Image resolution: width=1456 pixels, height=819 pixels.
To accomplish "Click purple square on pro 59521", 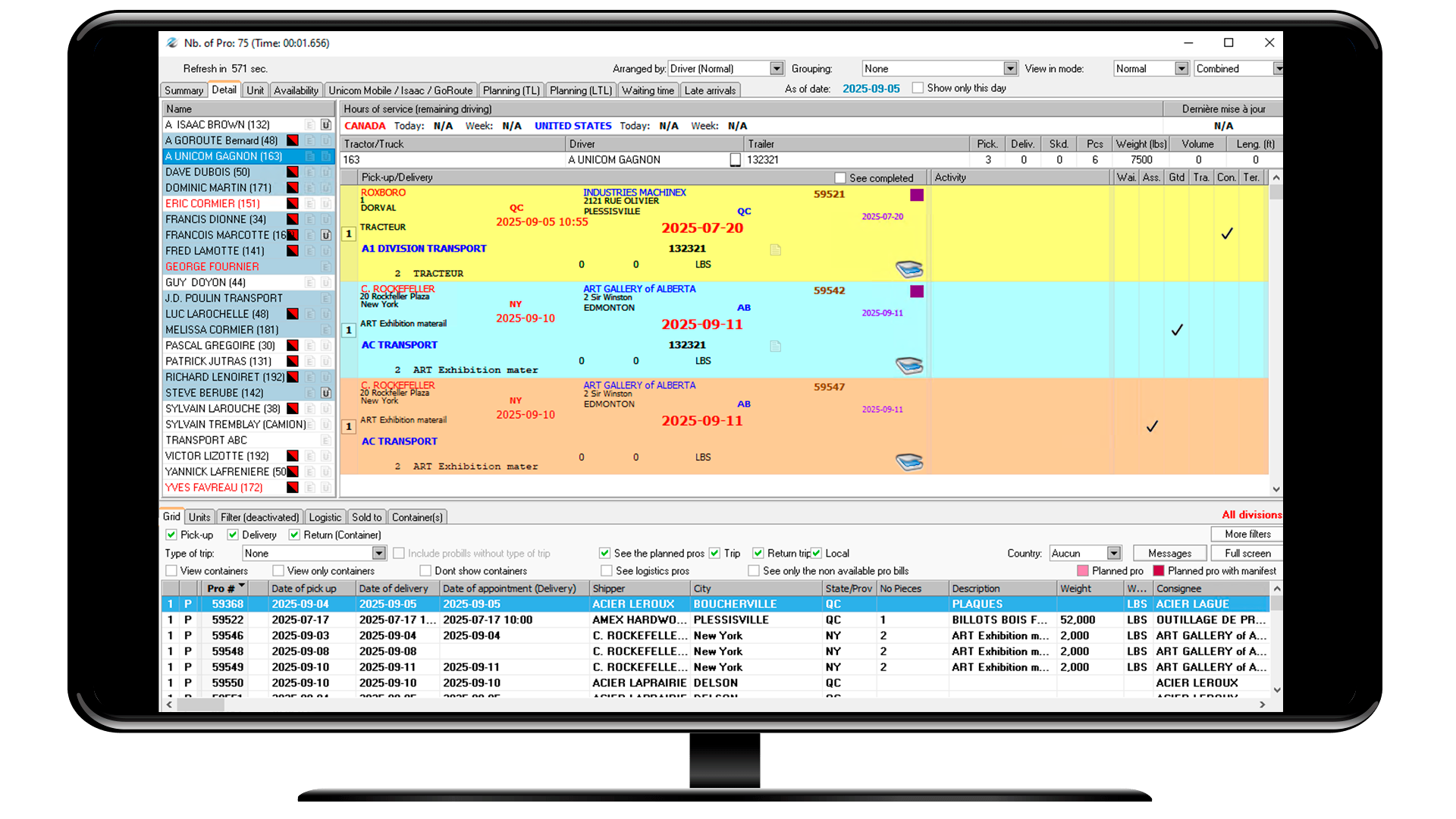I will coord(916,195).
